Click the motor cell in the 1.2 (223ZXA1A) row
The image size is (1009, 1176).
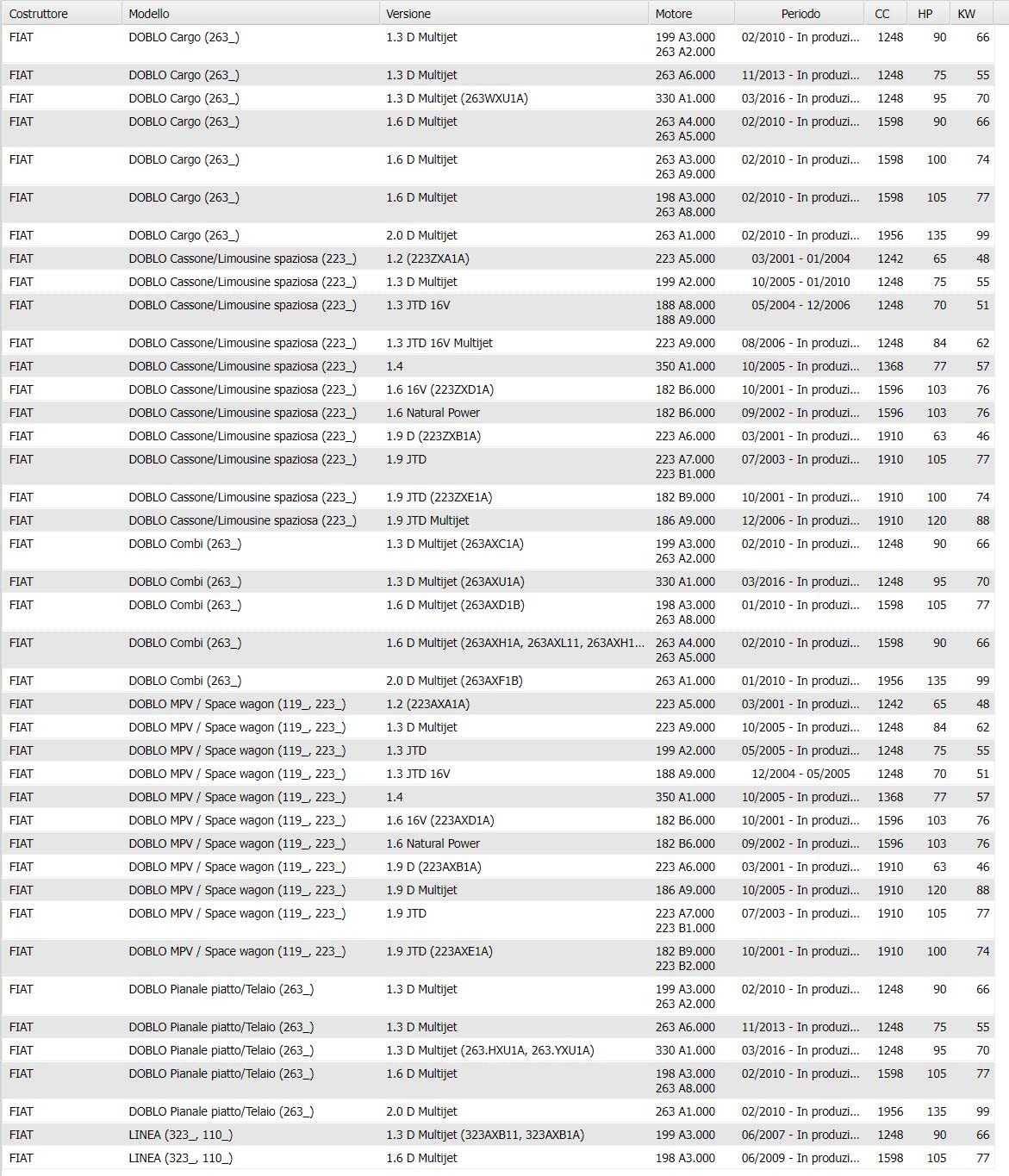coord(685,258)
